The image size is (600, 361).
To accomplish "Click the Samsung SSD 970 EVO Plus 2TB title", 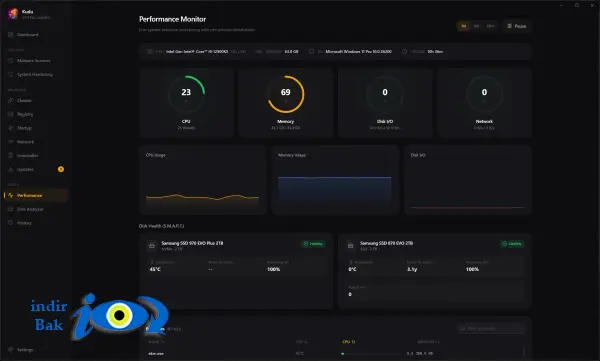I will (x=192, y=243).
